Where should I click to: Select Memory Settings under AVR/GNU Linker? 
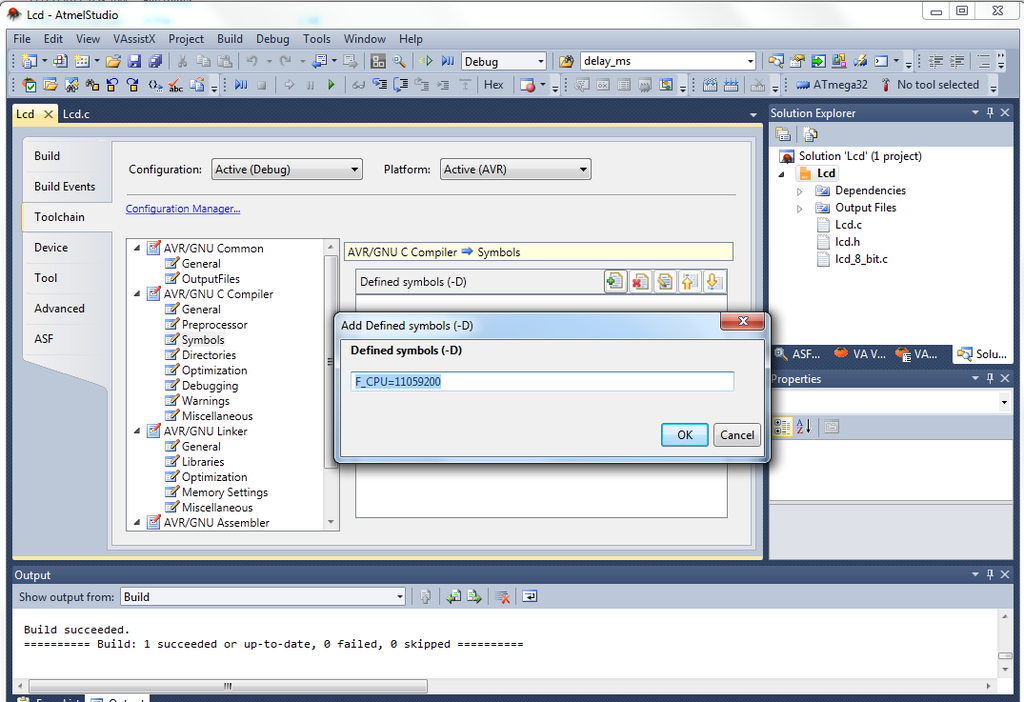coord(225,492)
